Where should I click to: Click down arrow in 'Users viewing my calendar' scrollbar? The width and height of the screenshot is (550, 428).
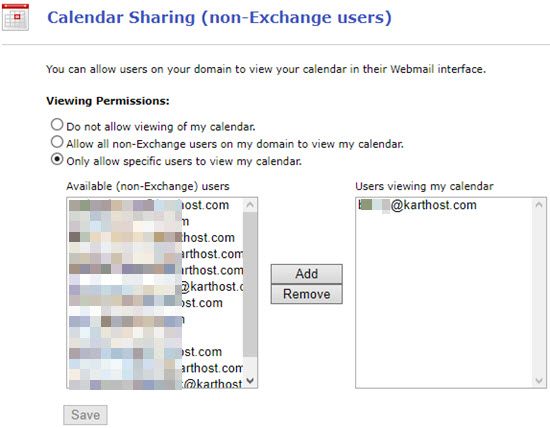pos(539,381)
